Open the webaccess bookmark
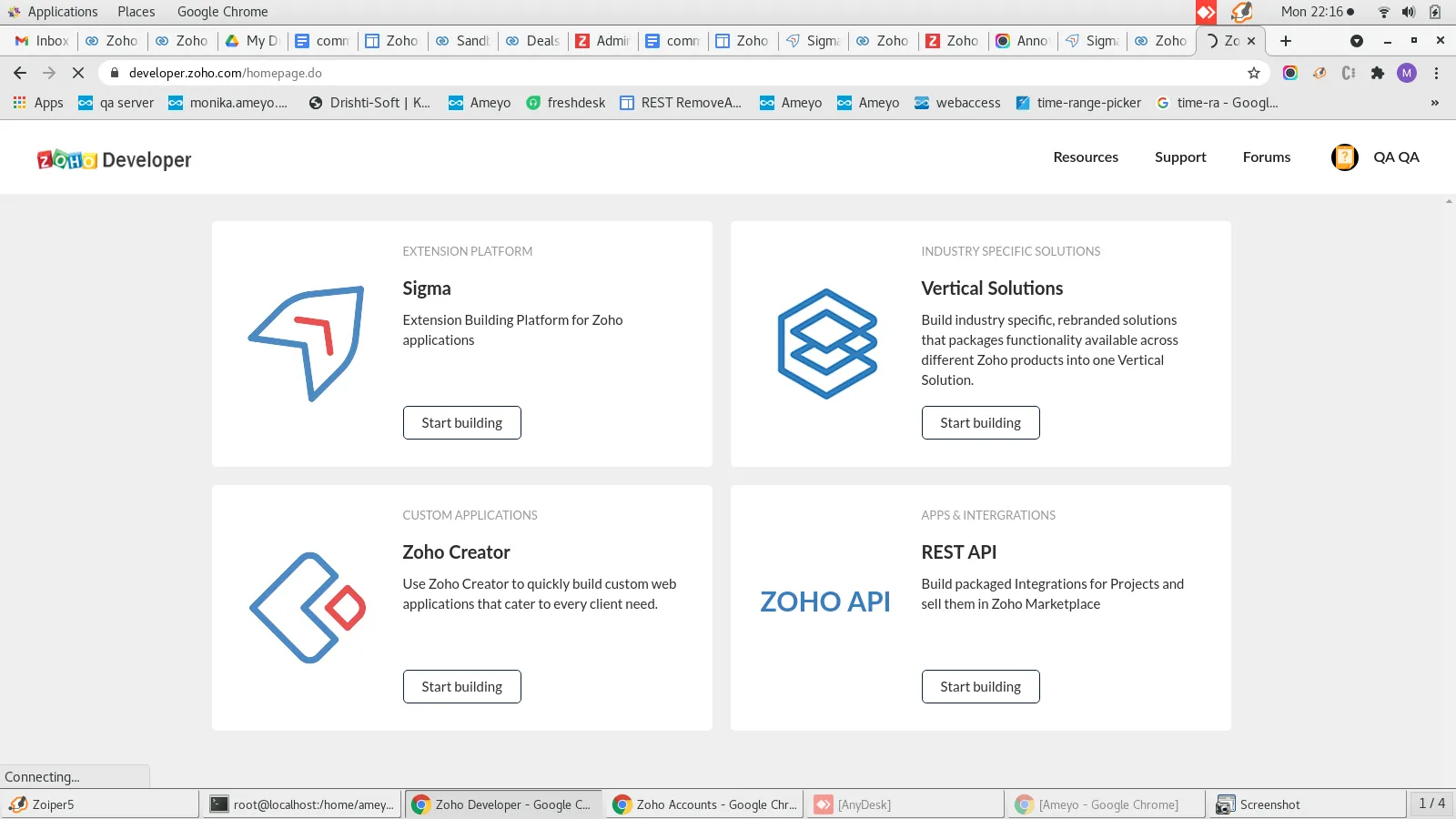Screen dimensions: 1456x819 tap(957, 103)
